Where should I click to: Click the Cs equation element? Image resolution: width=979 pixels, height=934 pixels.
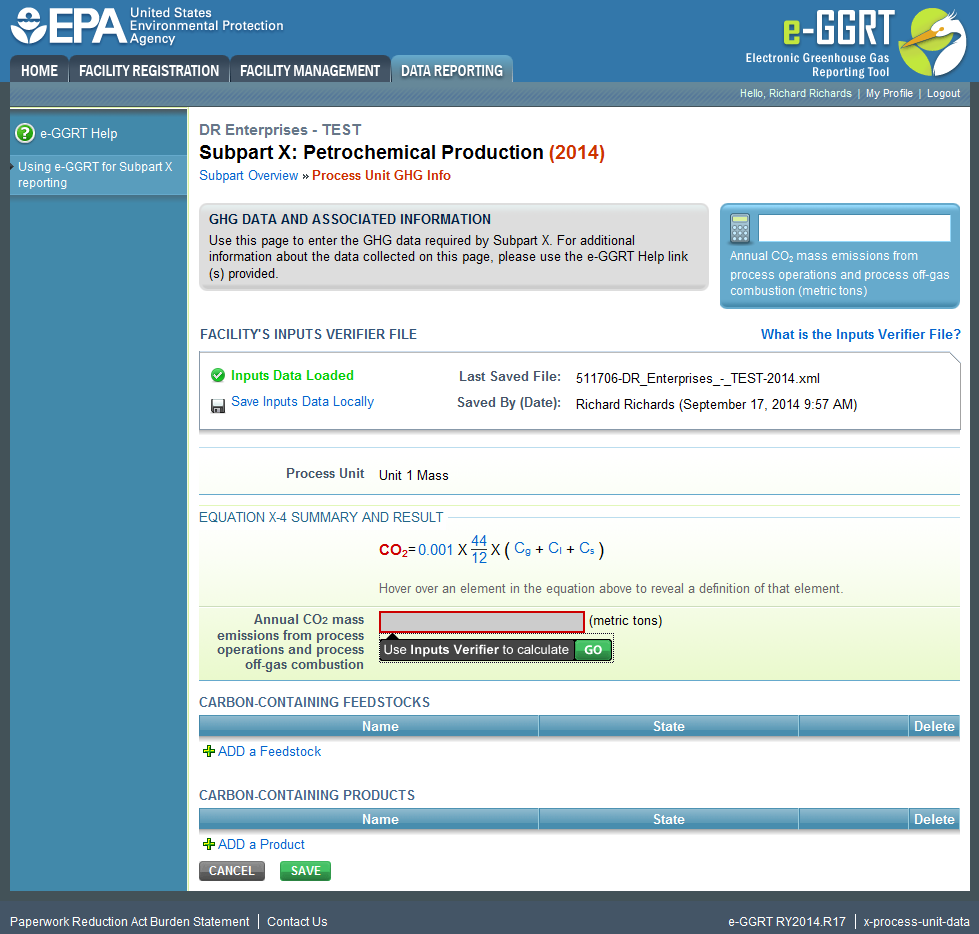click(x=587, y=549)
